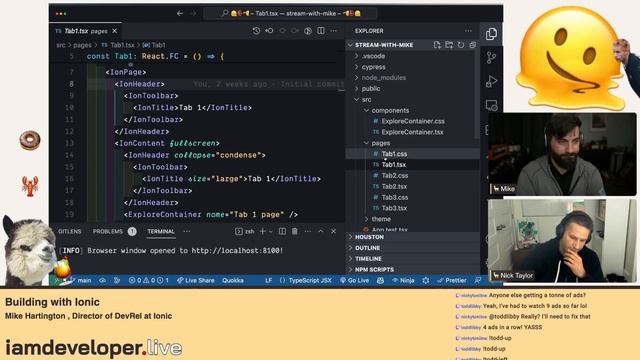Image resolution: width=640 pixels, height=360 pixels.
Task: Click Quokka in the status bar
Action: [233, 280]
